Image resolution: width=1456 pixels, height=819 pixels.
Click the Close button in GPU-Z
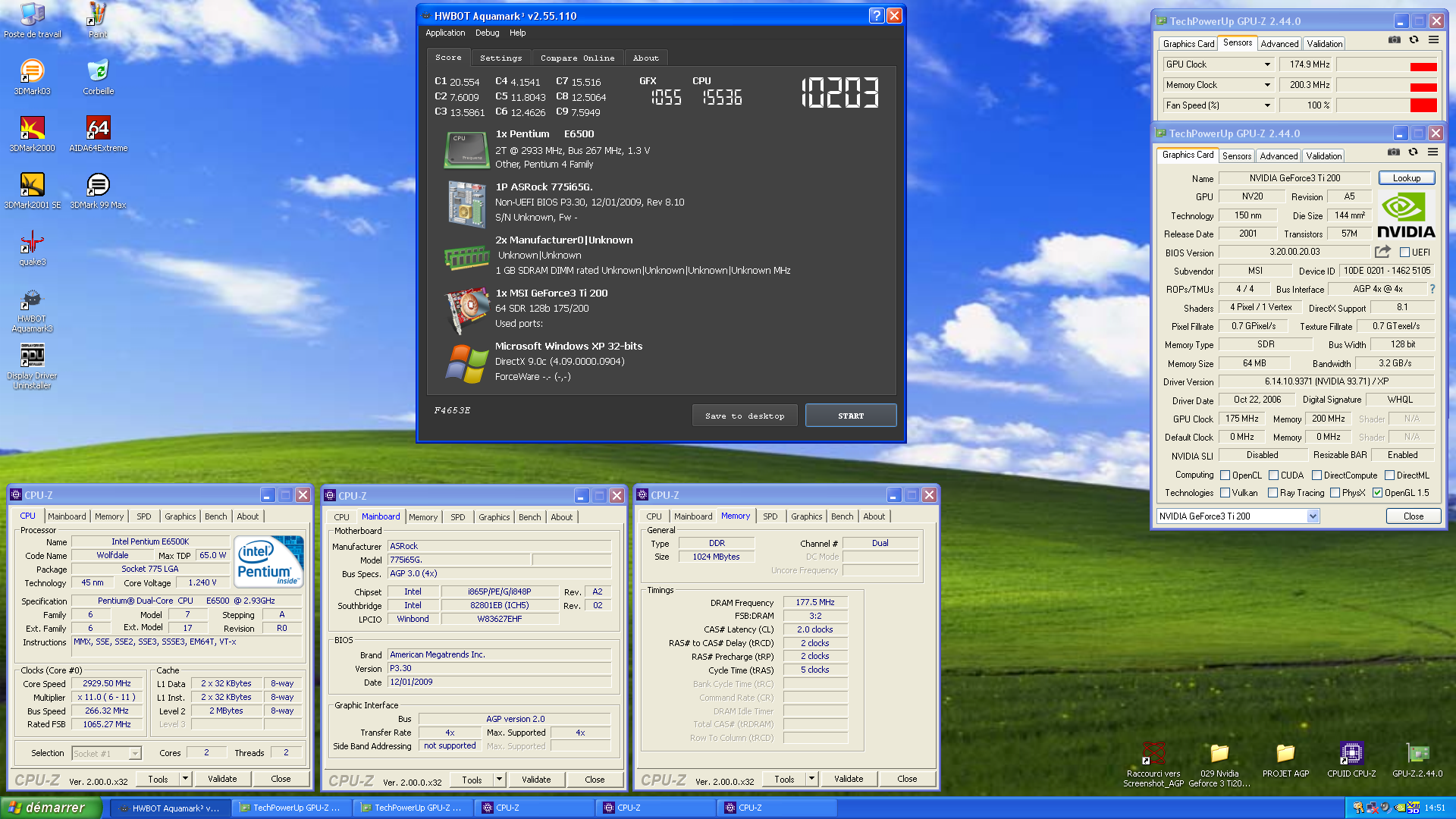click(1414, 516)
